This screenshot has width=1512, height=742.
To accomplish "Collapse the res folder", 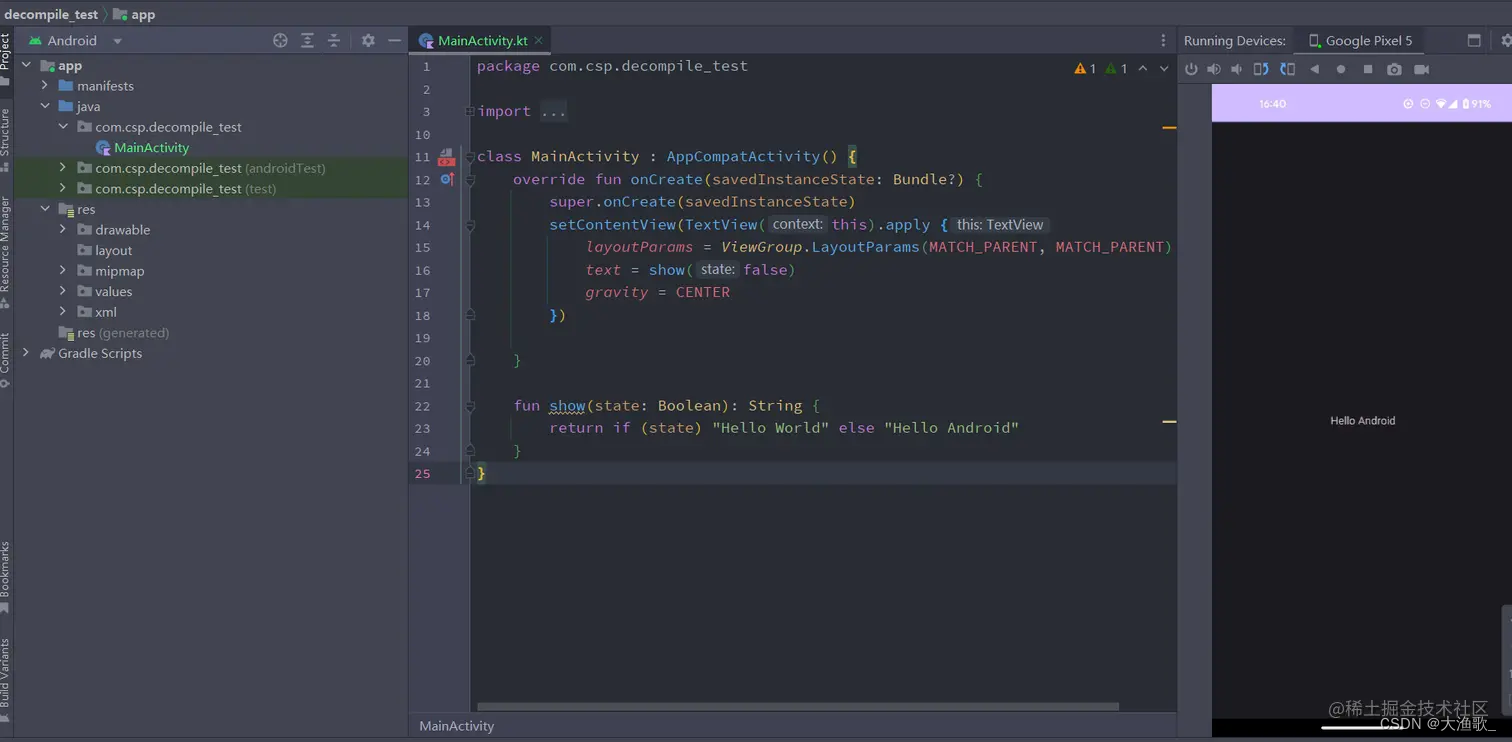I will click(44, 209).
